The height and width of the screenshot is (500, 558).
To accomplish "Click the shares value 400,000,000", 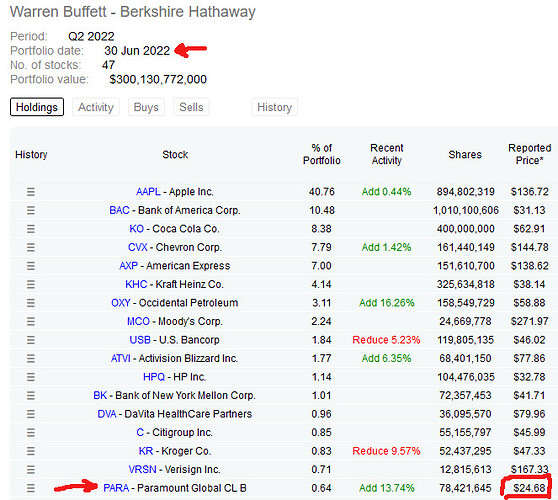I will point(465,229).
